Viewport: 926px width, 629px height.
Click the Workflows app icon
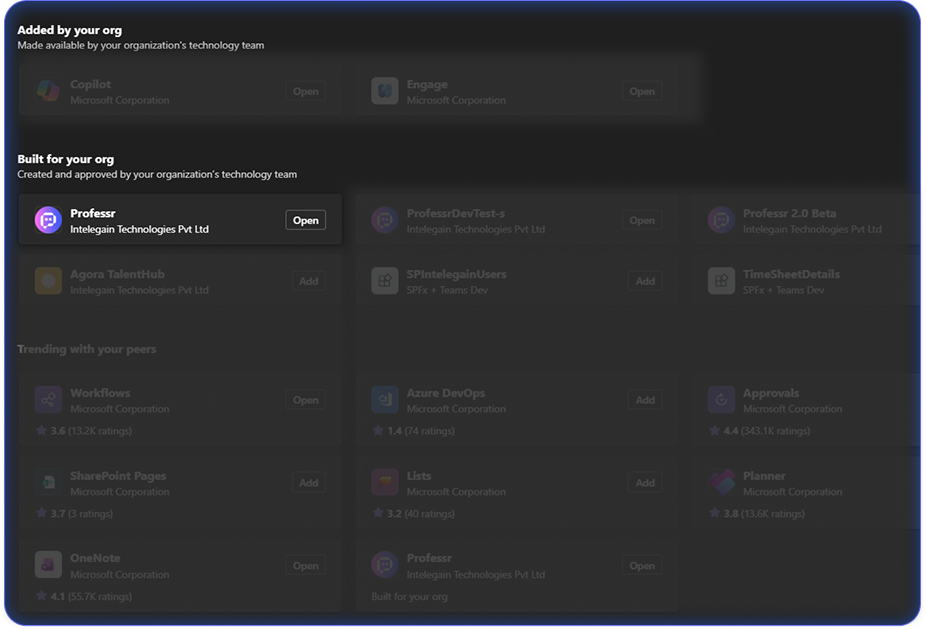tap(48, 400)
